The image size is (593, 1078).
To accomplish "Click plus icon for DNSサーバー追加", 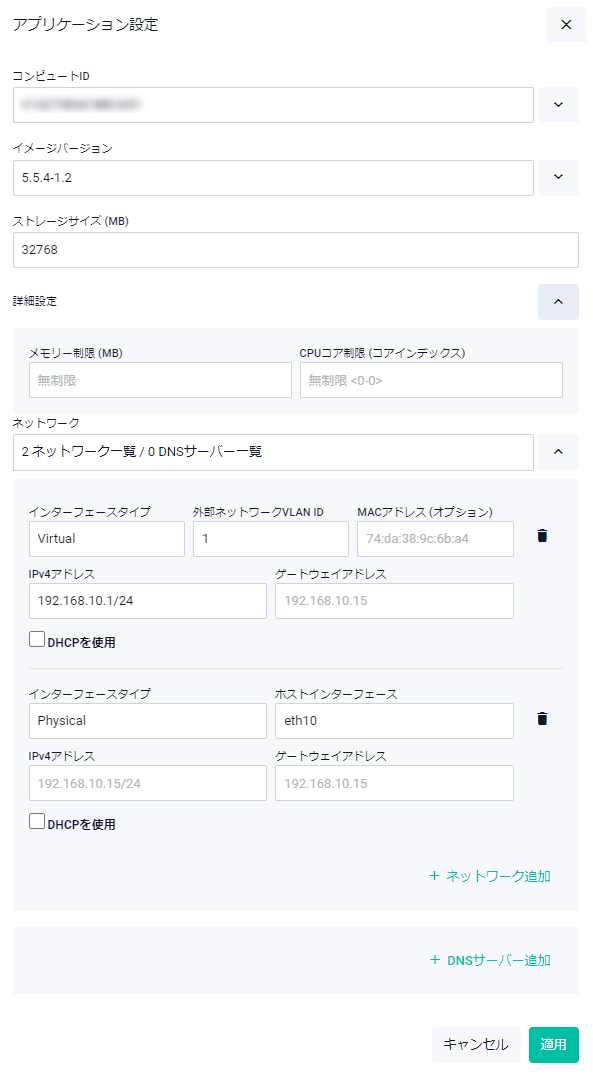I will (434, 960).
